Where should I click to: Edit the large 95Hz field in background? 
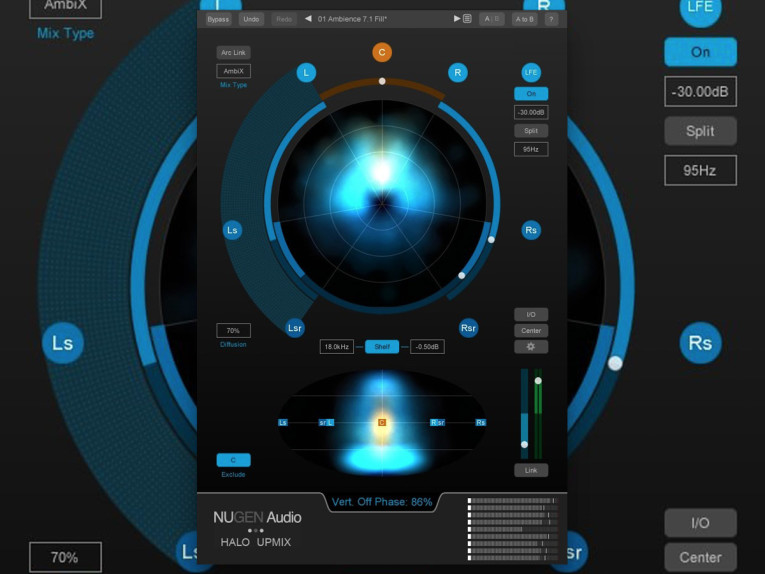700,170
